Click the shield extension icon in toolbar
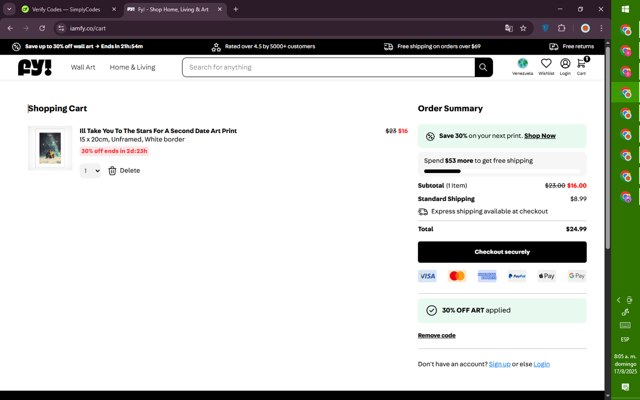Image resolution: width=640 pixels, height=400 pixels. pos(545,28)
